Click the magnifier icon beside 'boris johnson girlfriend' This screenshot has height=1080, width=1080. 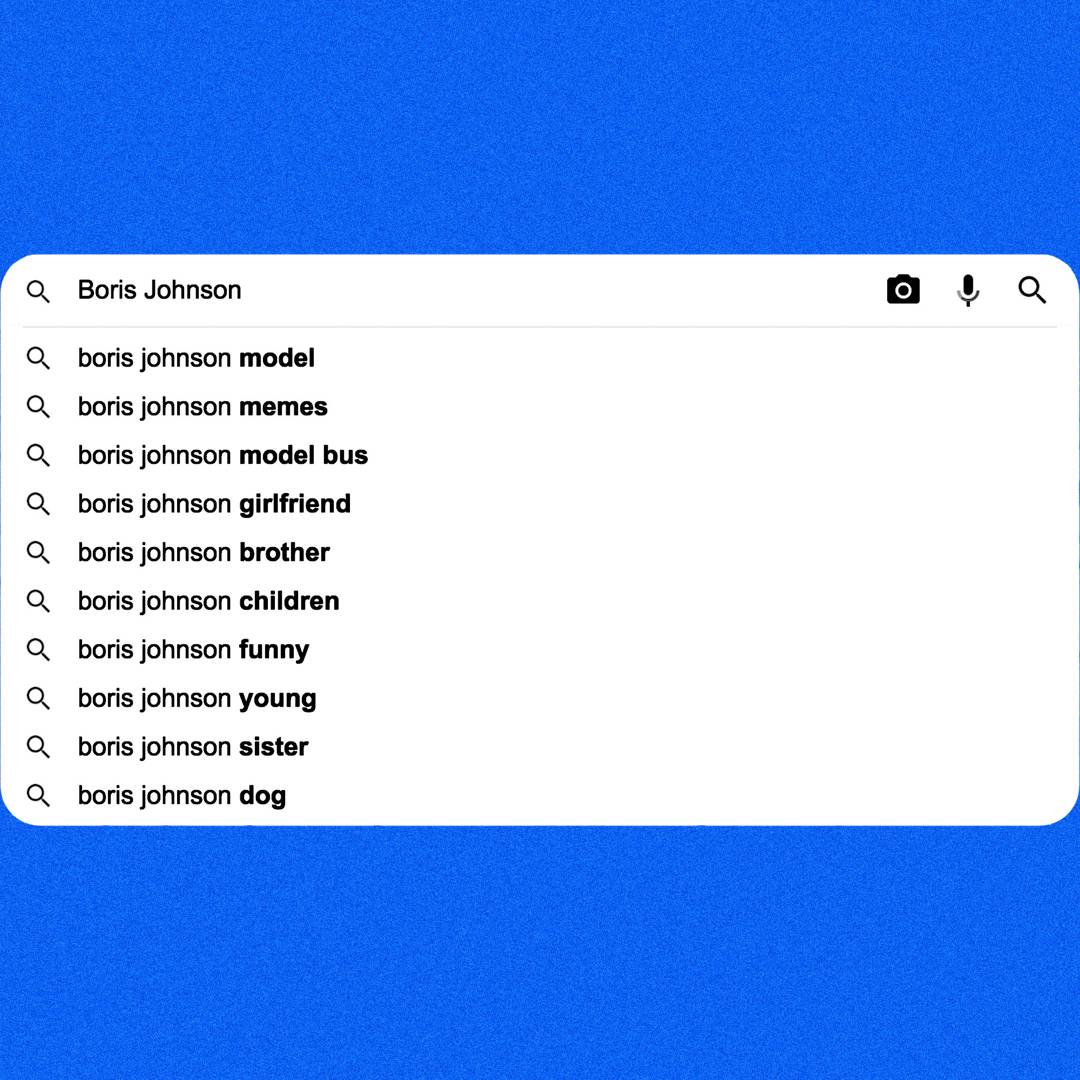pyautogui.click(x=38, y=504)
